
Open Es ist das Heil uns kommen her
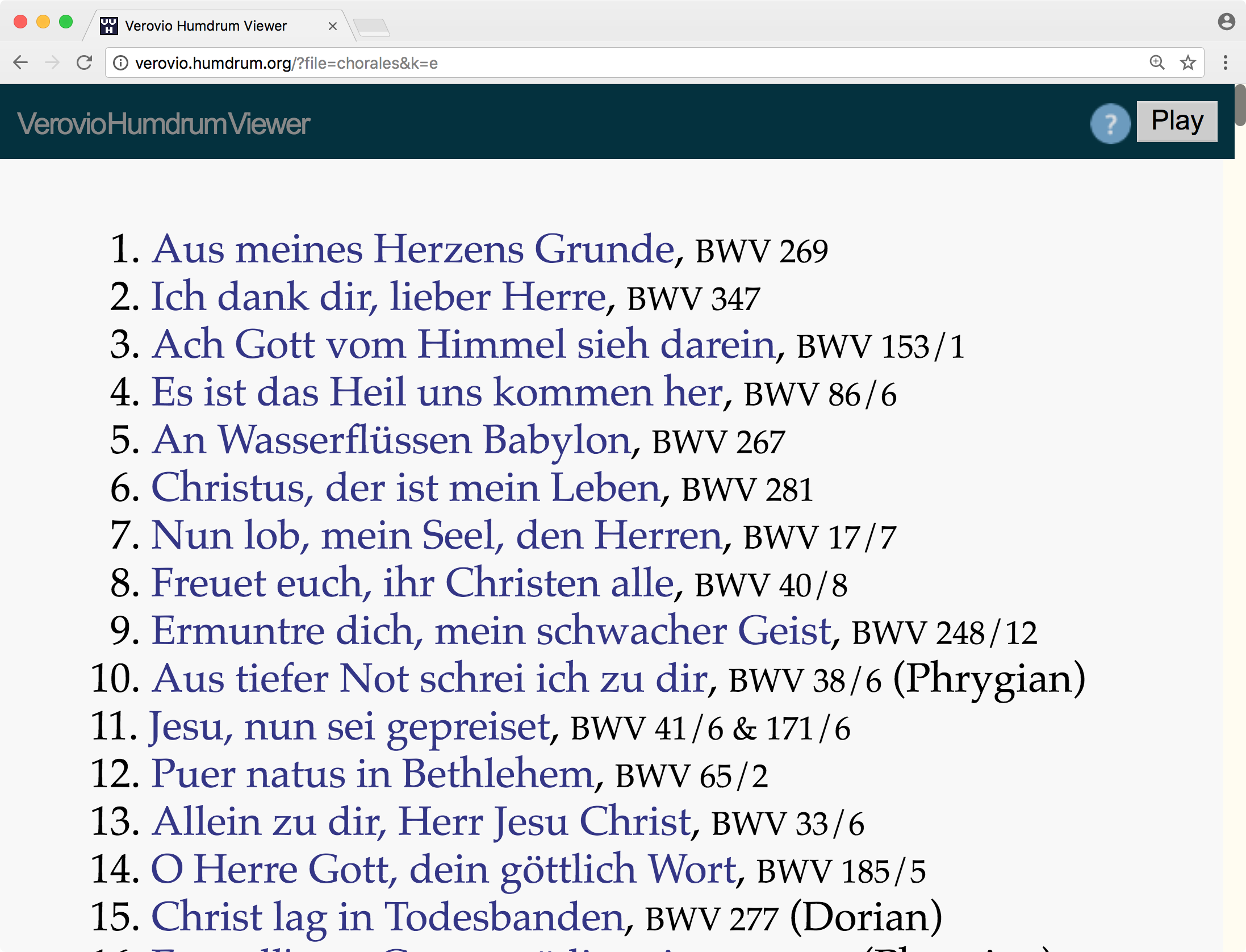click(437, 393)
